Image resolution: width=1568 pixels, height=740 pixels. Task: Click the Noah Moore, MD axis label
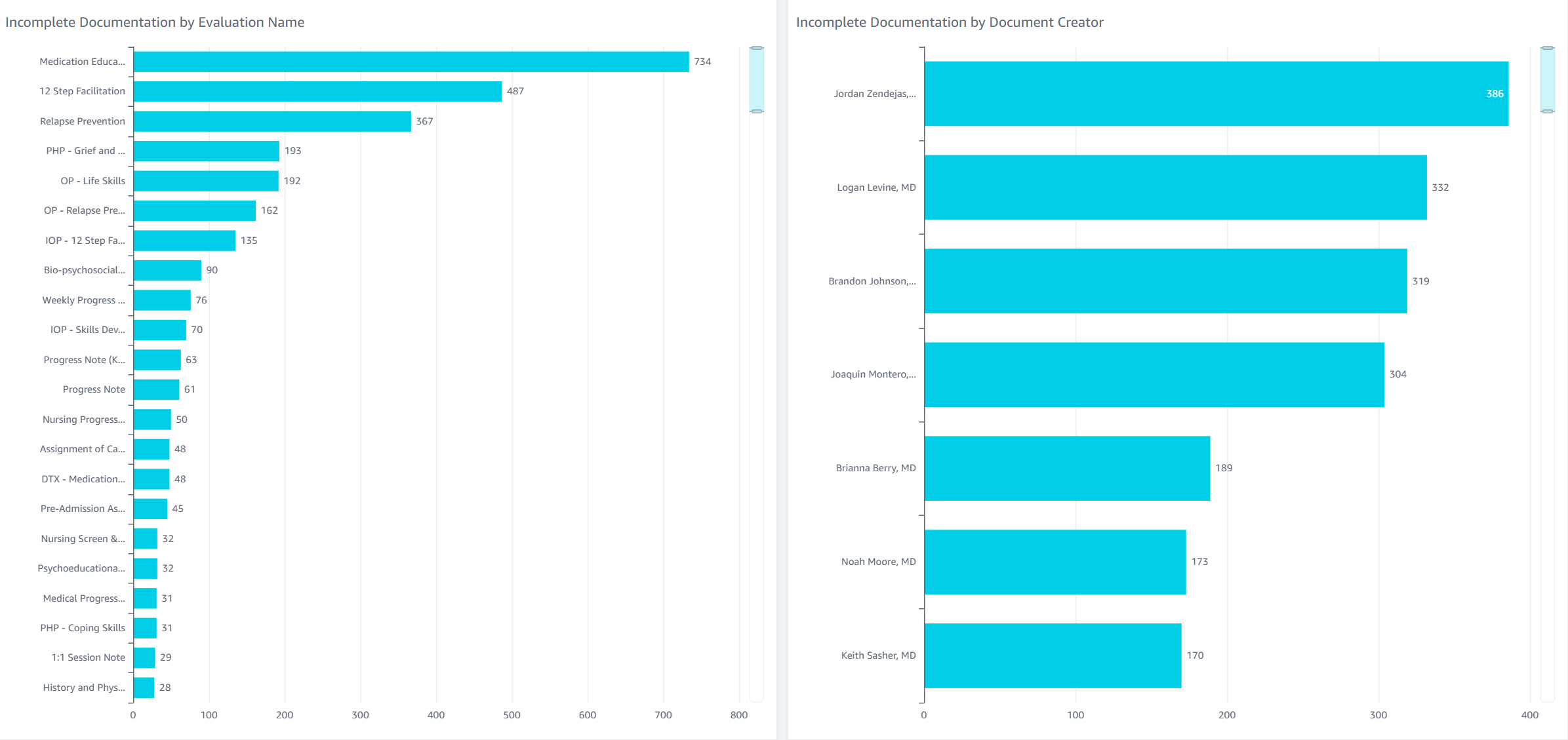coord(878,562)
